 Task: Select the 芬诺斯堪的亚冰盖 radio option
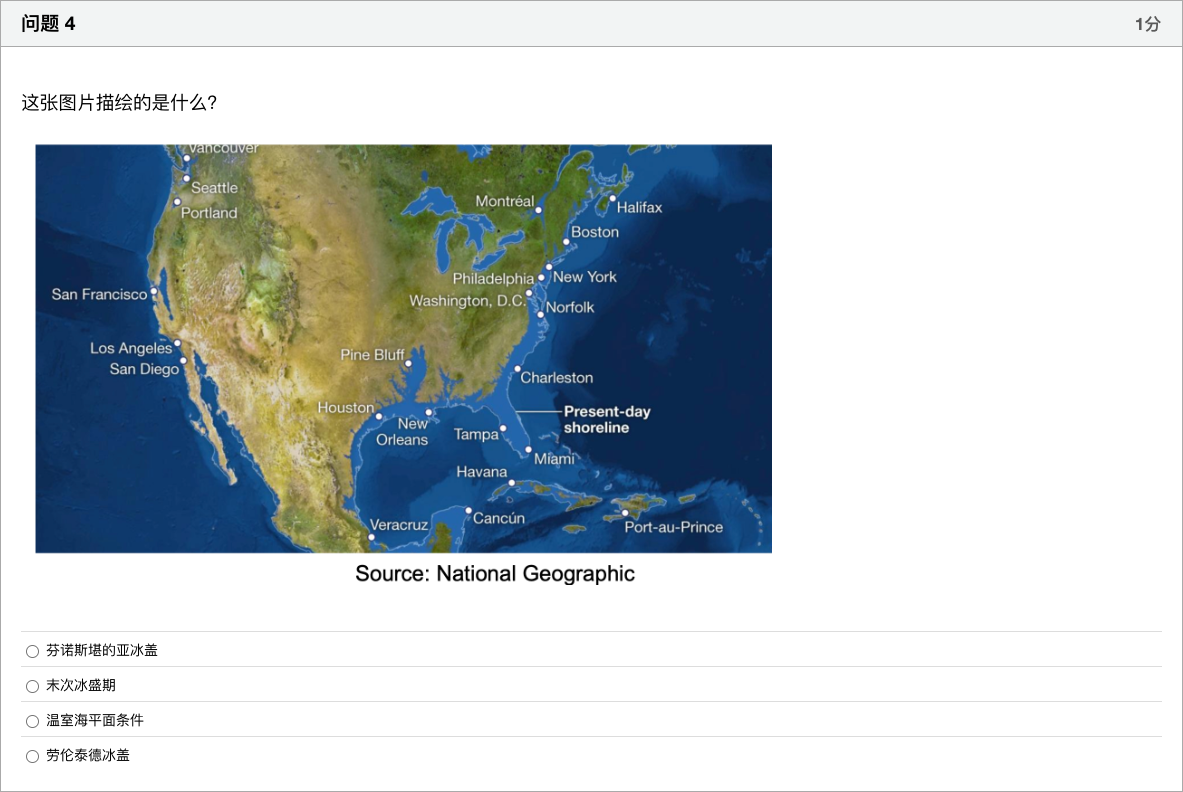point(32,651)
